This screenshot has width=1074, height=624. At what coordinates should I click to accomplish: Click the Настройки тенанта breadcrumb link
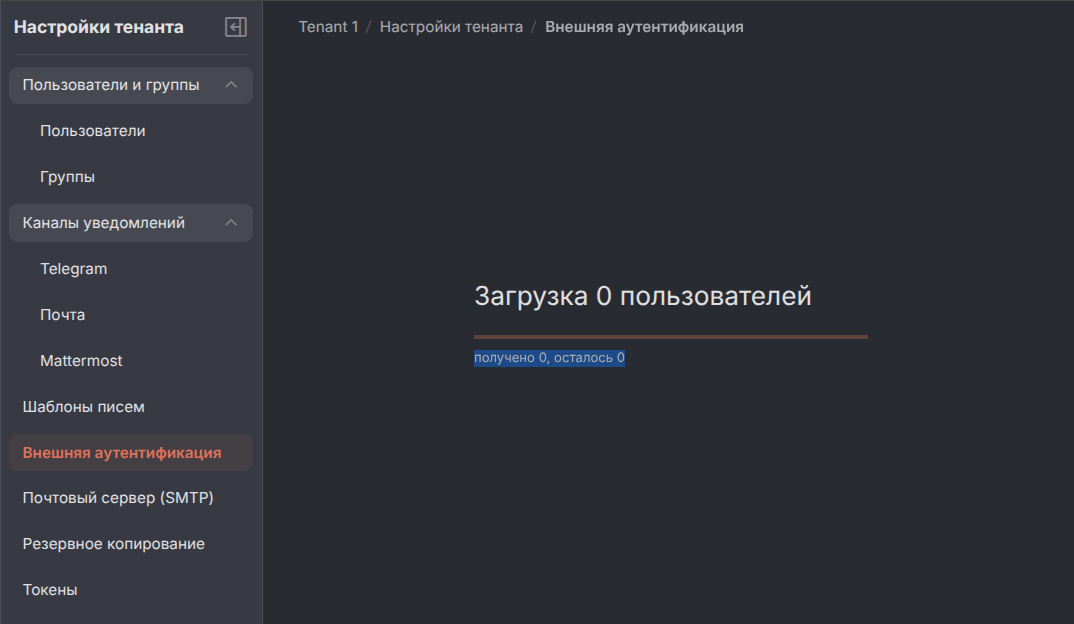[451, 27]
